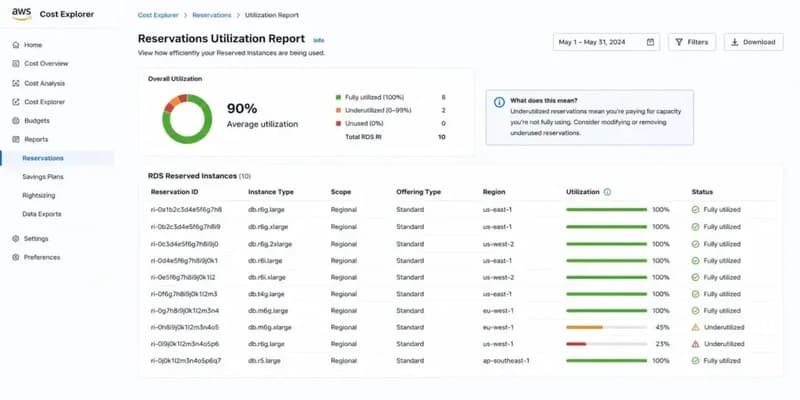The width and height of the screenshot is (800, 400).
Task: Click the green Fully utilized legend swatch
Action: coord(338,97)
